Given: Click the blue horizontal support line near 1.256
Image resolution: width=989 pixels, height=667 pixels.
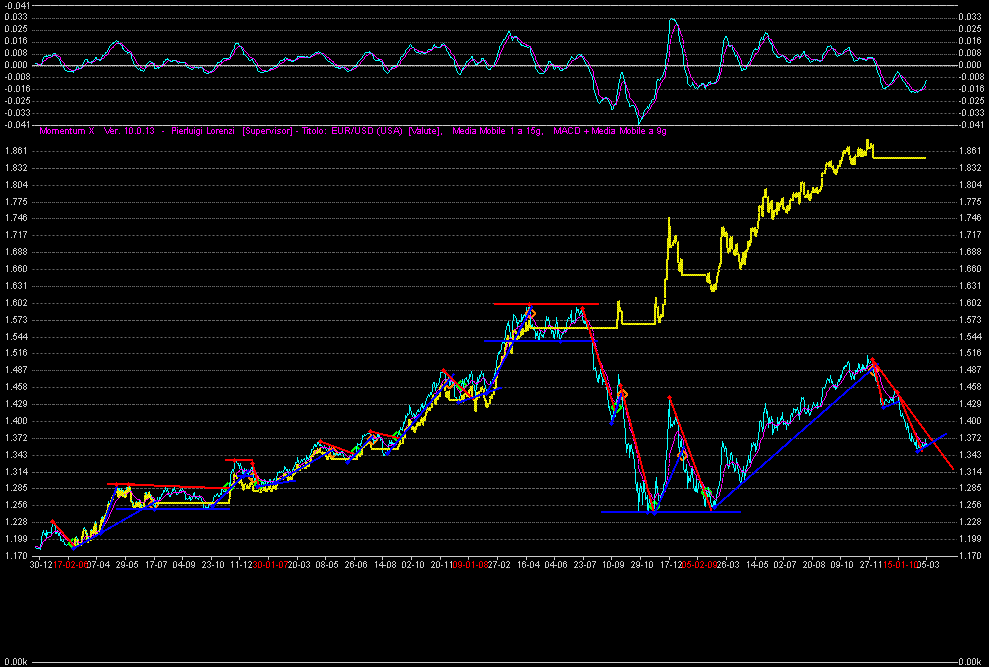Looking at the screenshot, I should (x=670, y=512).
